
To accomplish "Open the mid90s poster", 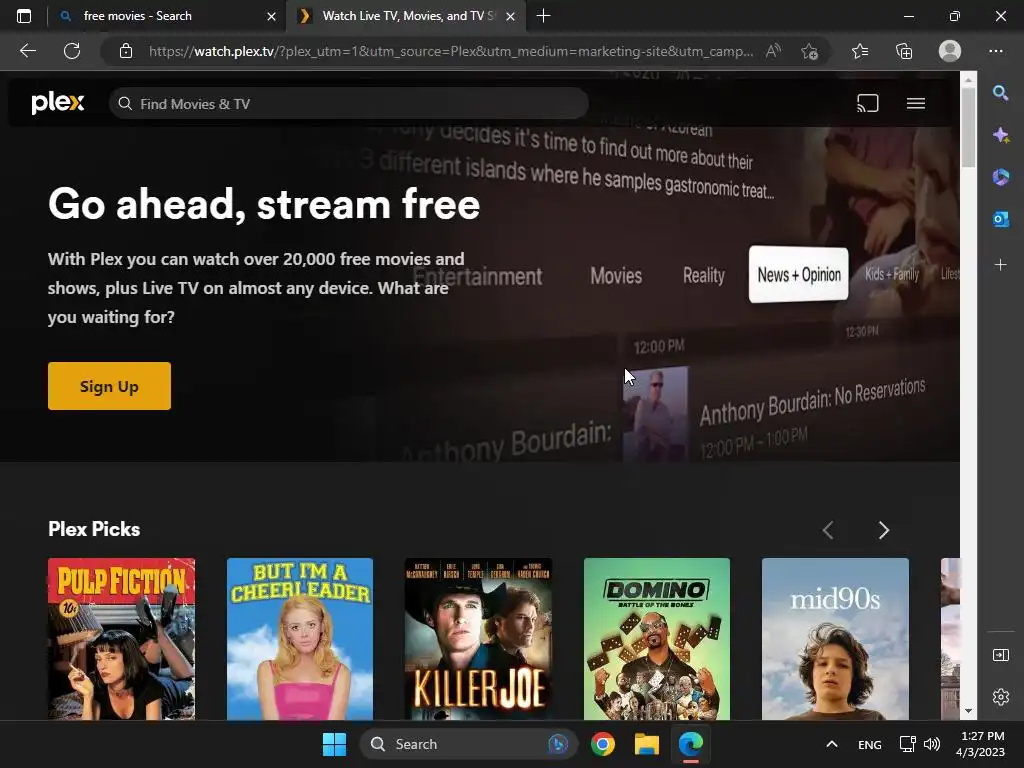I will 835,639.
